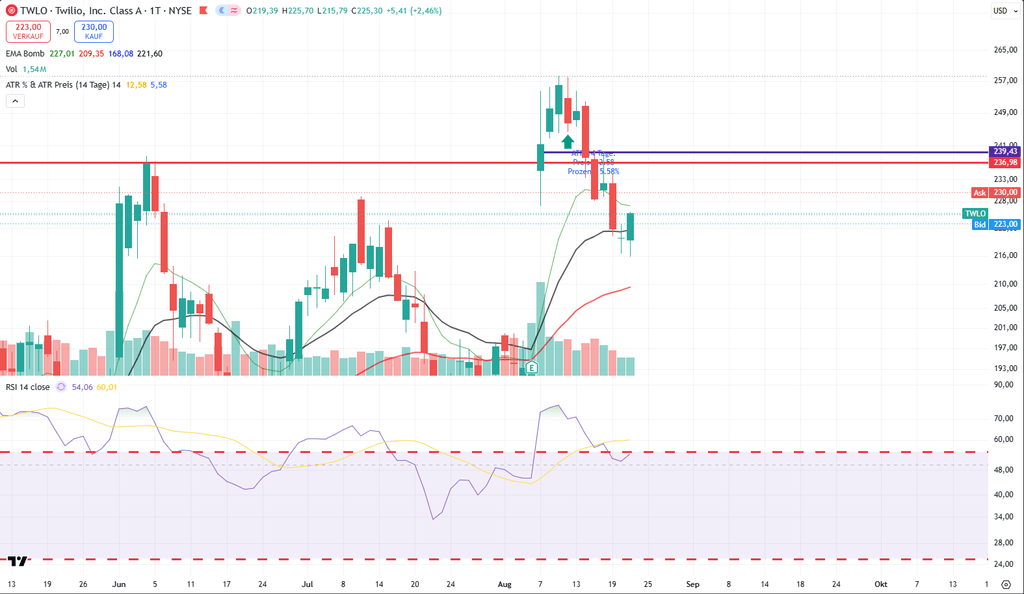The image size is (1024, 594).
Task: Click the EMA value 221,60
Action: pyautogui.click(x=150, y=54)
